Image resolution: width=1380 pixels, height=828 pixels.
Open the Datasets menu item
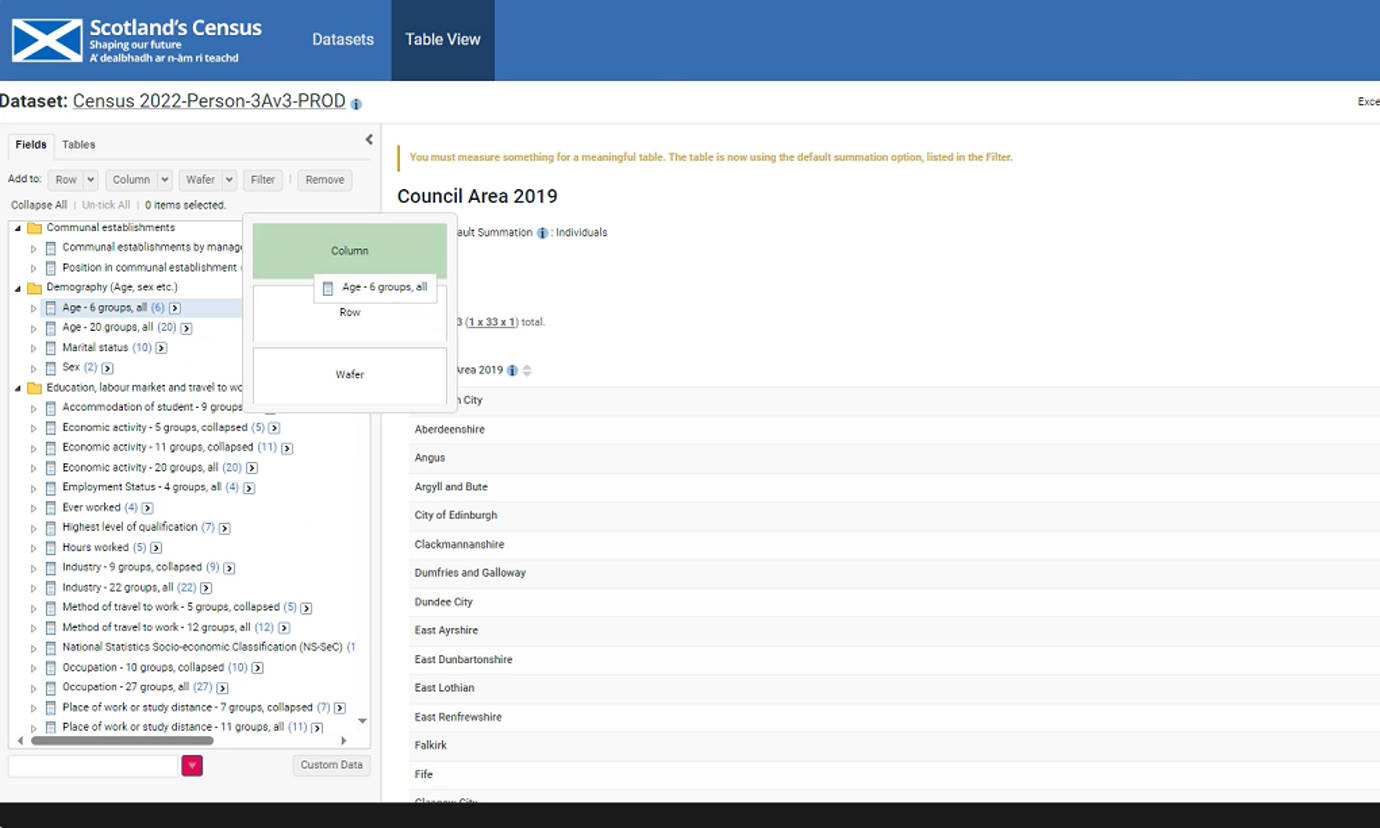[343, 40]
